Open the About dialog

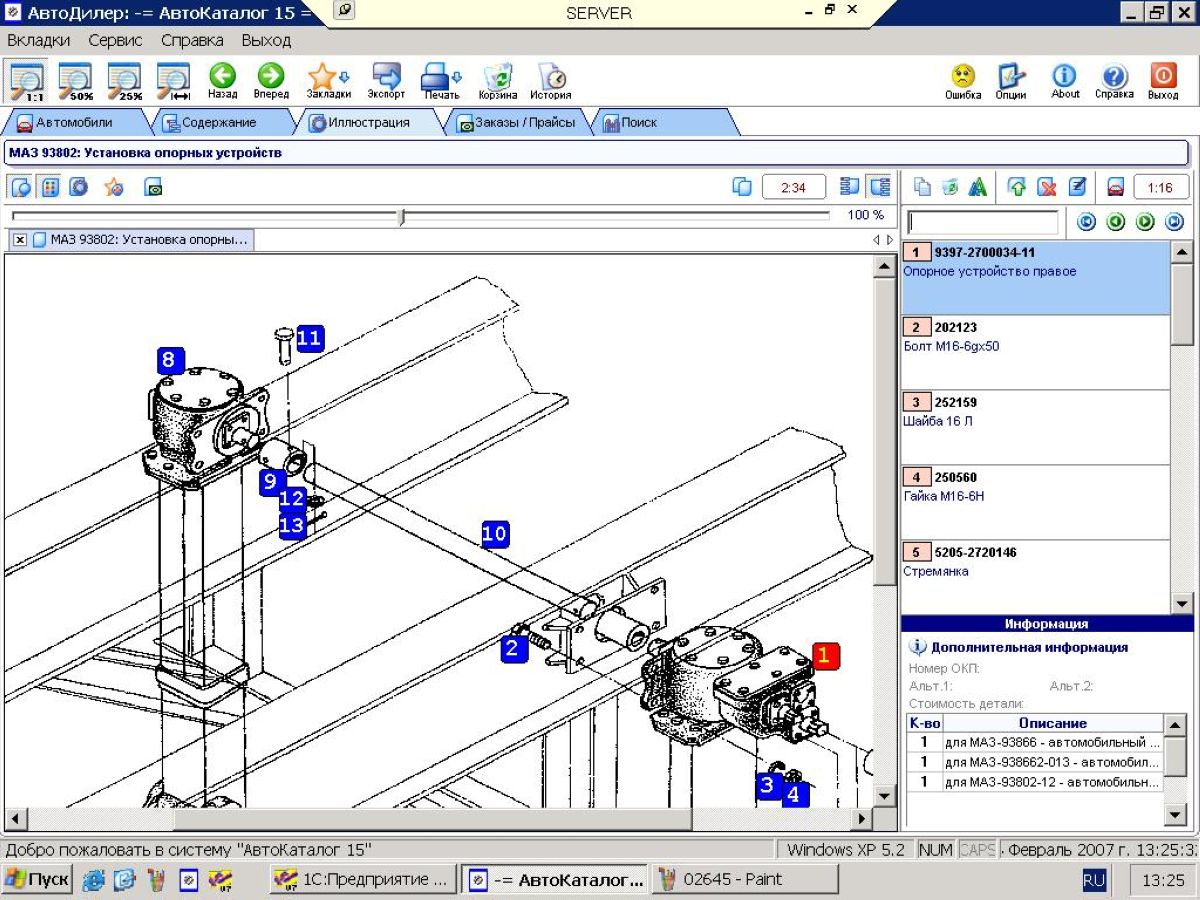coord(1065,81)
